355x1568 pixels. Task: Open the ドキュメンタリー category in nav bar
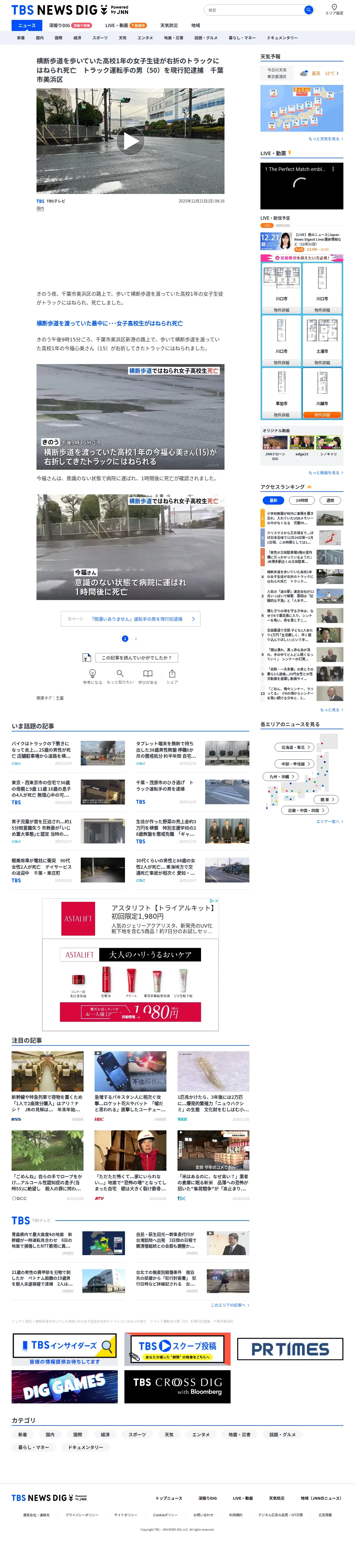(282, 38)
